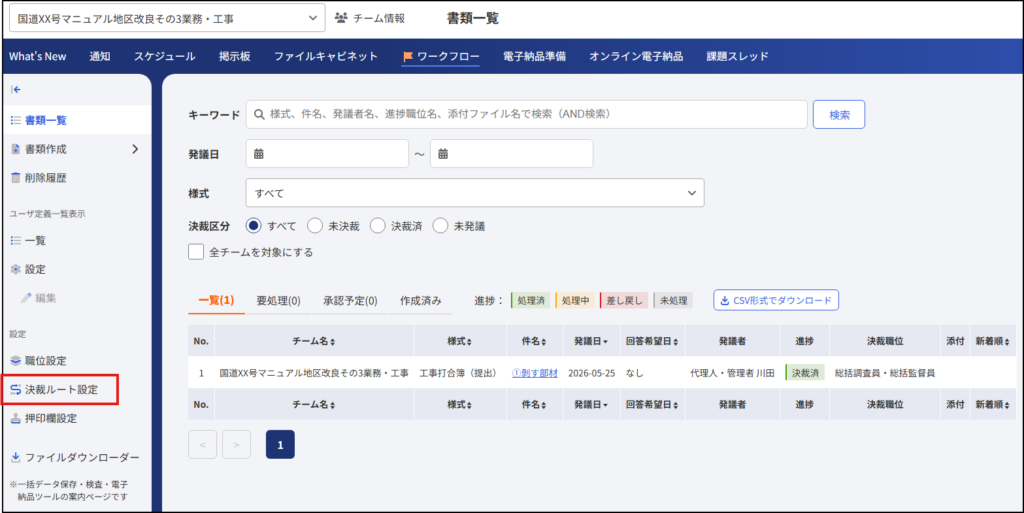The height and width of the screenshot is (513, 1024).
Task: Sort by チーム名 in the top header
Action: (x=313, y=341)
